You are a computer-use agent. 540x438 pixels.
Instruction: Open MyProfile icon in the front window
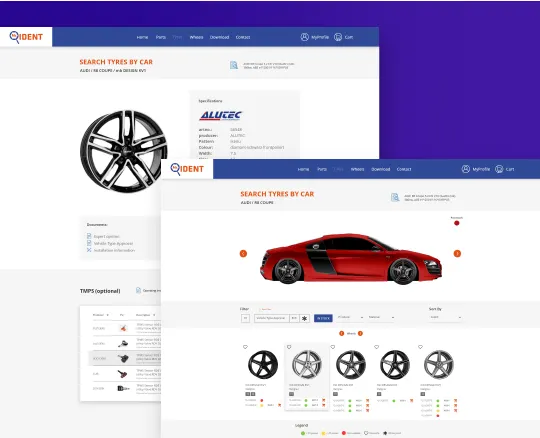pos(466,169)
